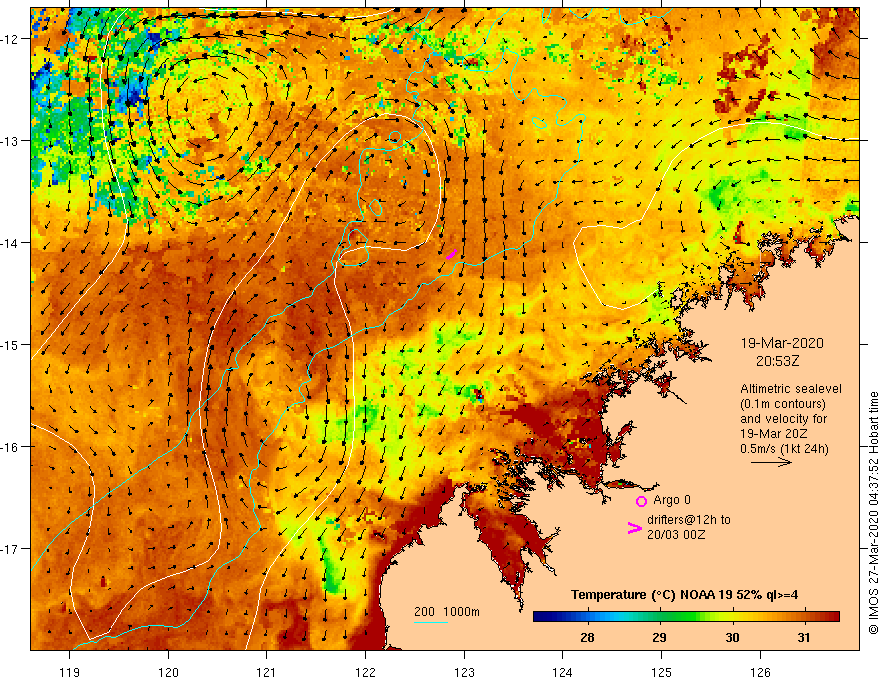This screenshot has width=880, height=680.
Task: Click the longitude axis label '122'
Action: click(365, 672)
